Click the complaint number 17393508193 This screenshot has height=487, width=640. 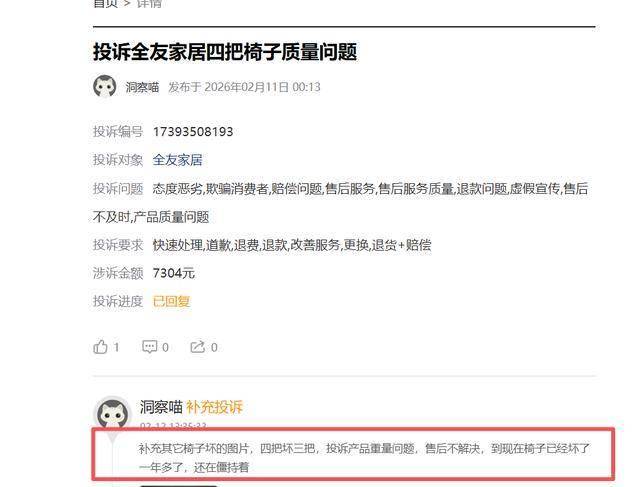pos(193,132)
